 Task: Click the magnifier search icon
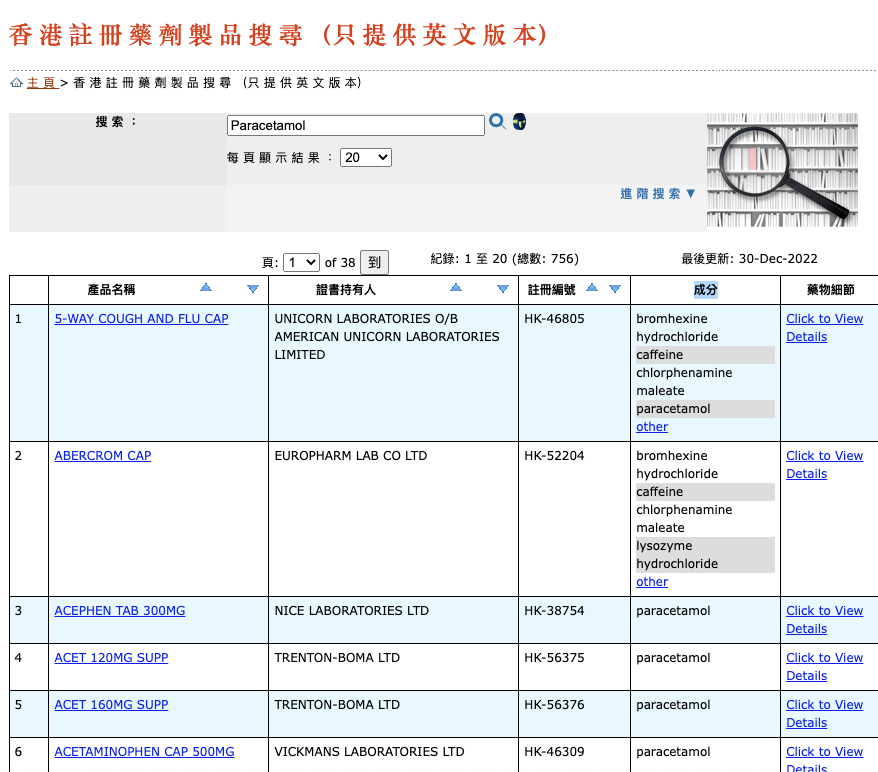[497, 122]
